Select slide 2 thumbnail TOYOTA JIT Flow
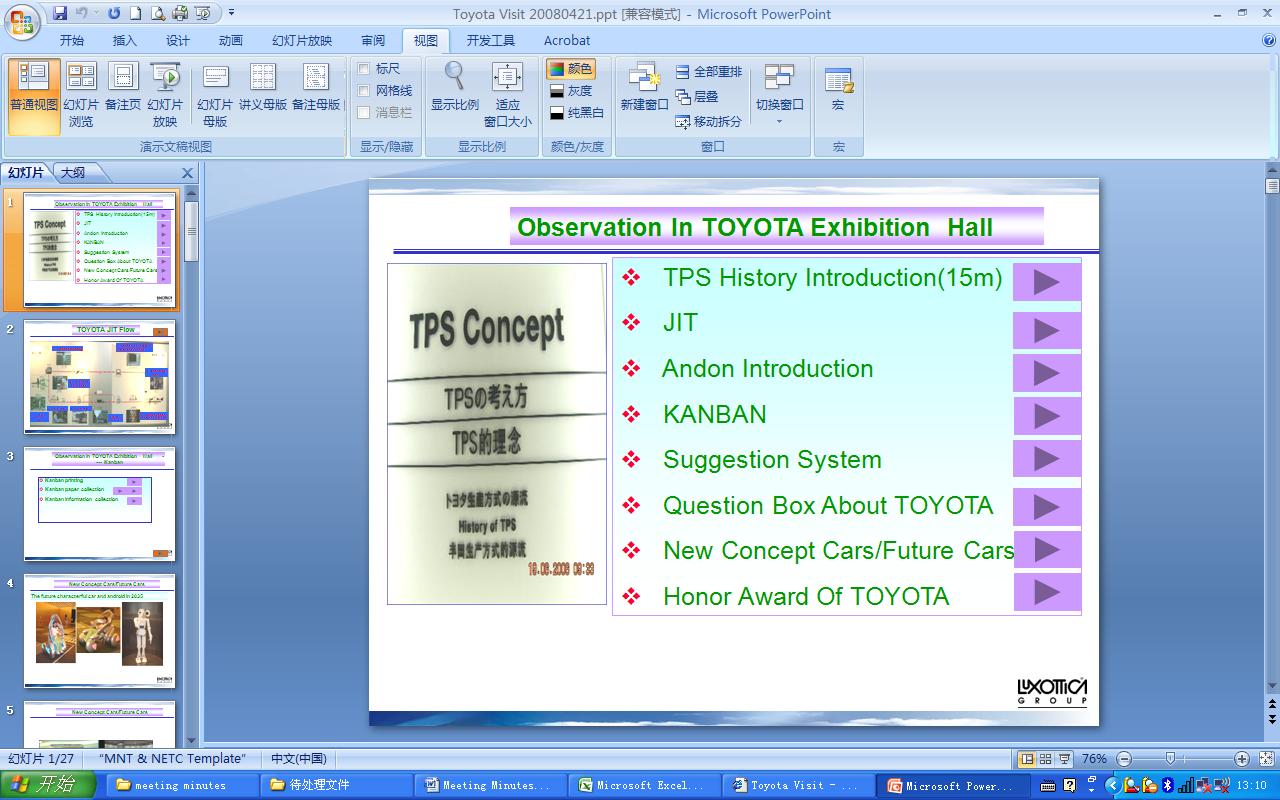Image resolution: width=1280 pixels, height=800 pixels. coord(99,376)
